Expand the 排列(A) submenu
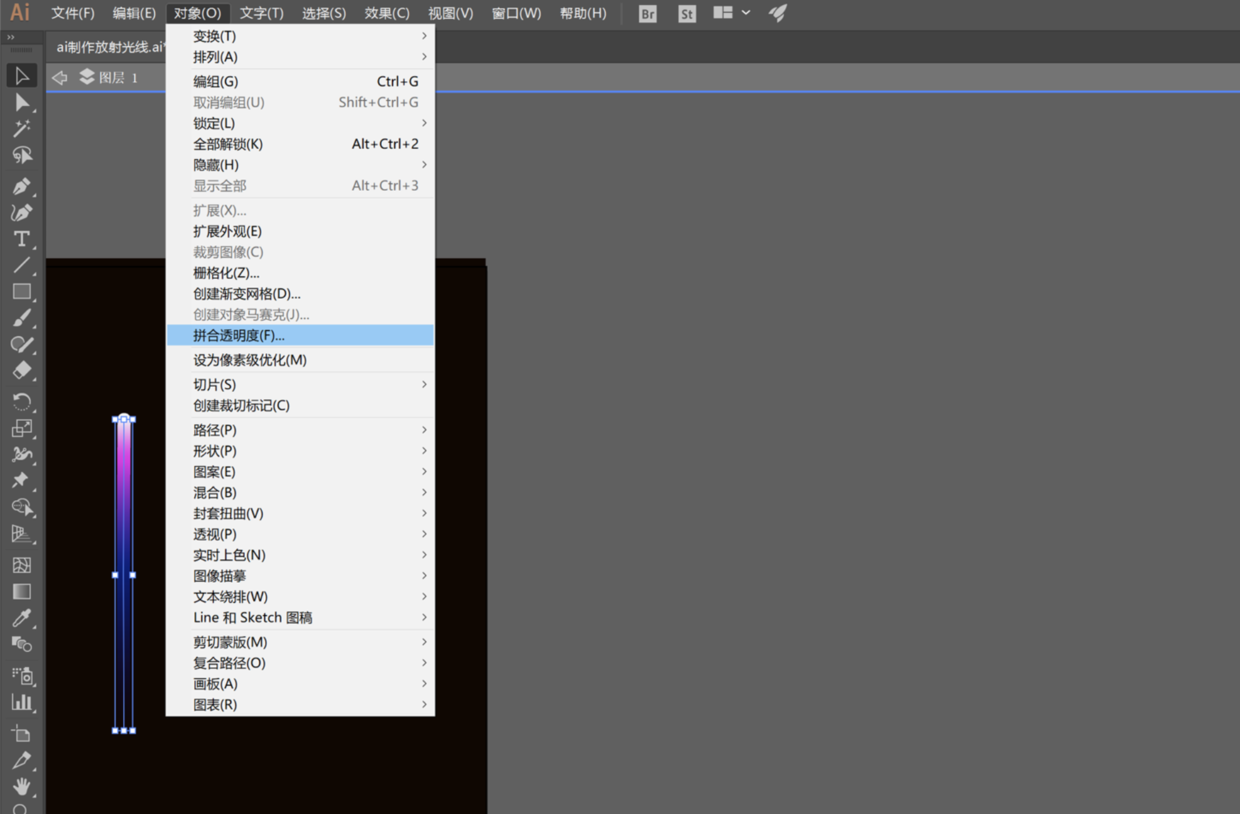 pos(300,57)
